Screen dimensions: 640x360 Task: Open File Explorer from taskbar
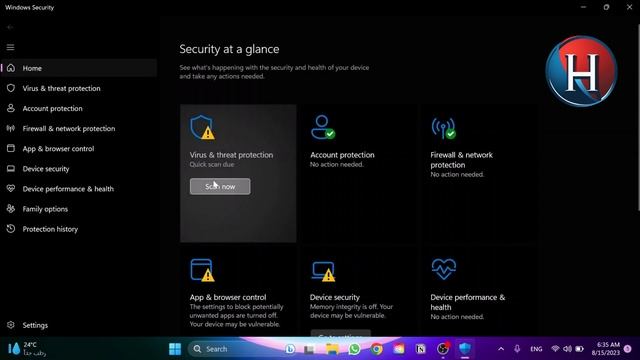(x=332, y=349)
